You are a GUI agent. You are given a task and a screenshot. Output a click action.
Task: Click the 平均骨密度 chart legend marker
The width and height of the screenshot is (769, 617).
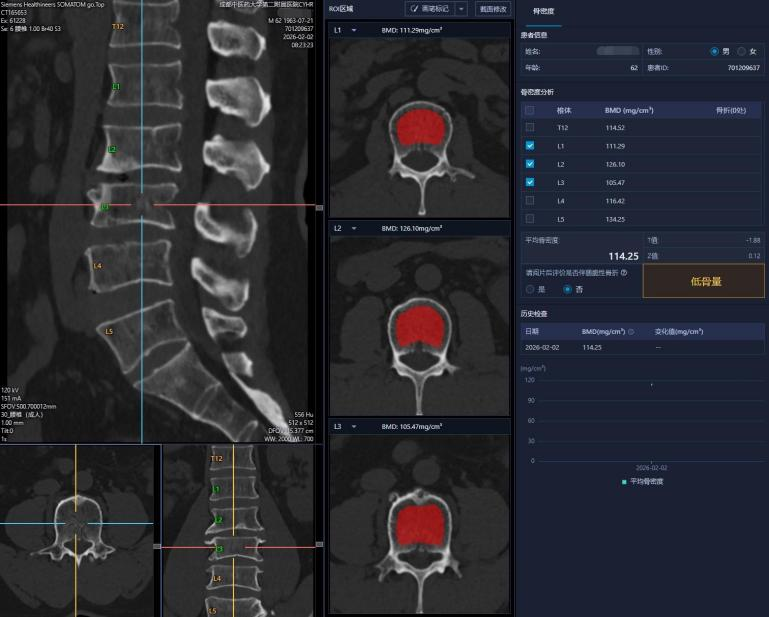[x=624, y=481]
